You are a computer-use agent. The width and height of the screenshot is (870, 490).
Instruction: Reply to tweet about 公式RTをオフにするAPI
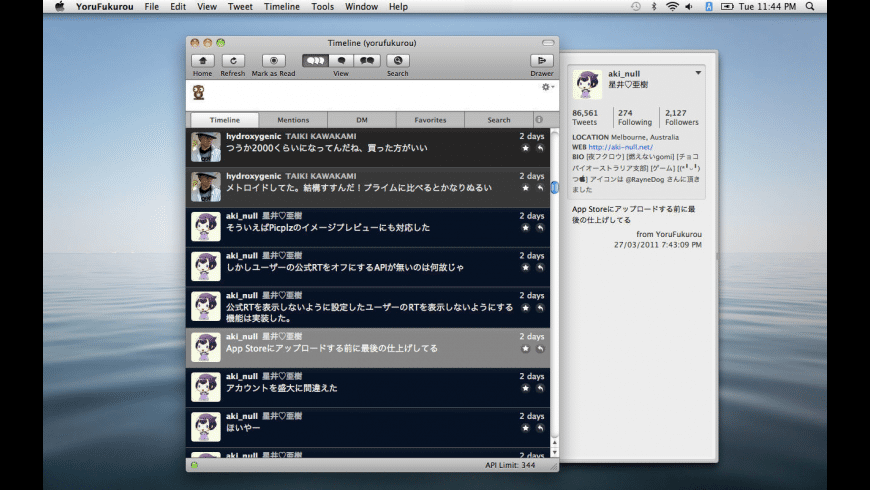(540, 268)
